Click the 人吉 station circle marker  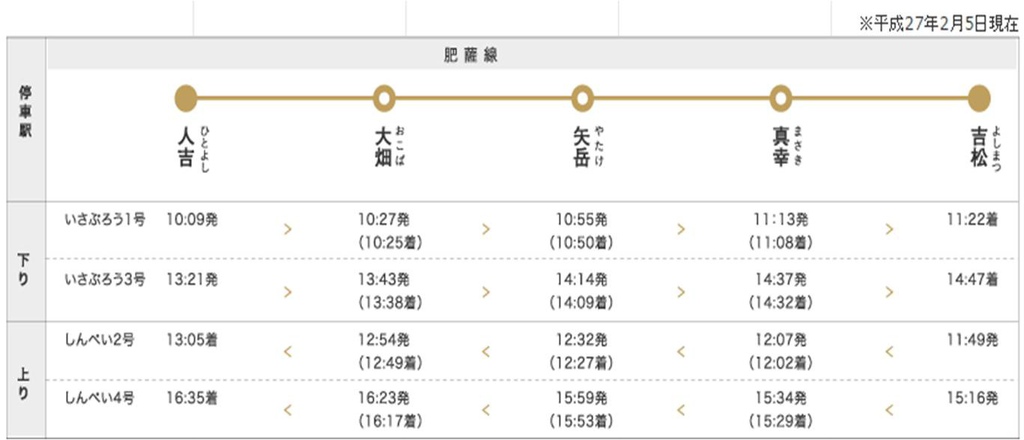pyautogui.click(x=186, y=98)
